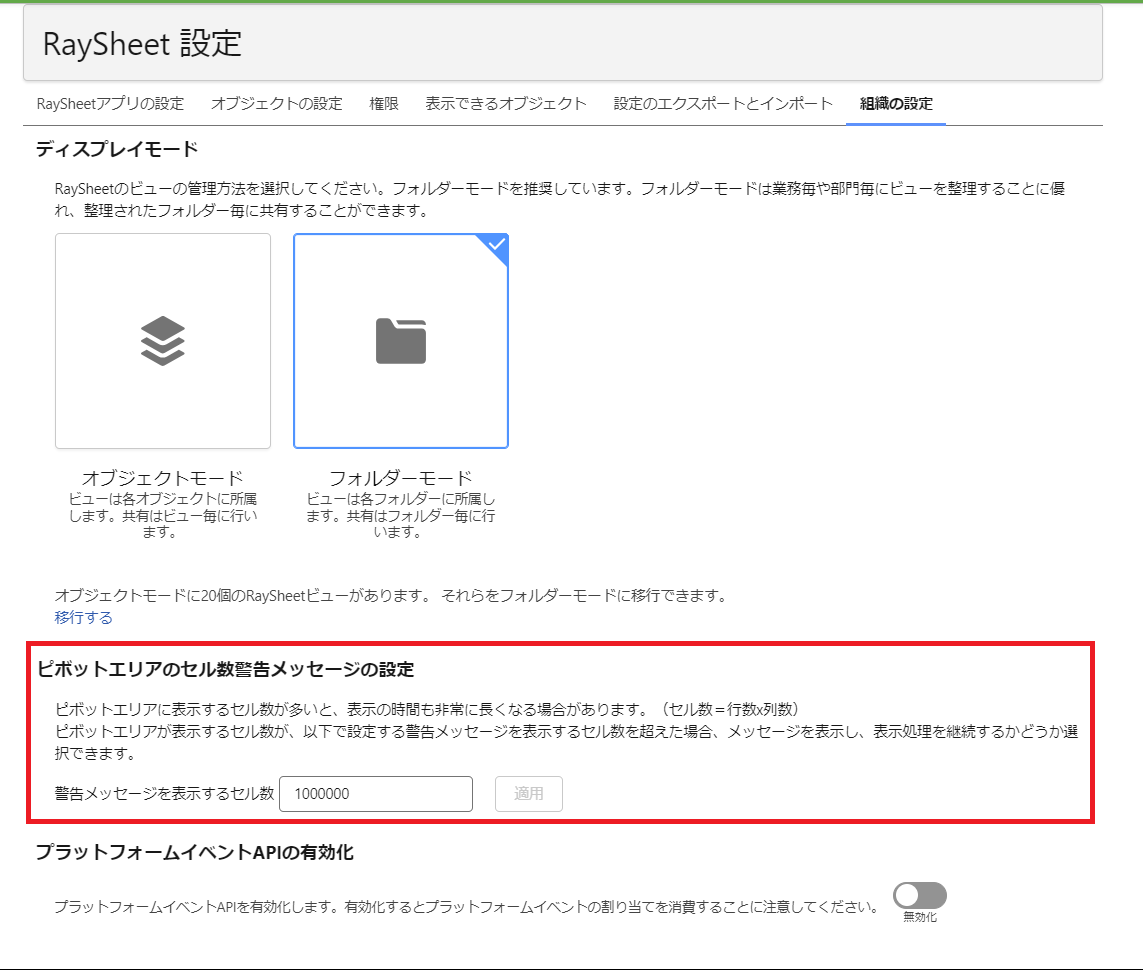Image resolution: width=1143 pixels, height=970 pixels.
Task: Click the RaySheet 設定 page title
Action: [x=142, y=44]
